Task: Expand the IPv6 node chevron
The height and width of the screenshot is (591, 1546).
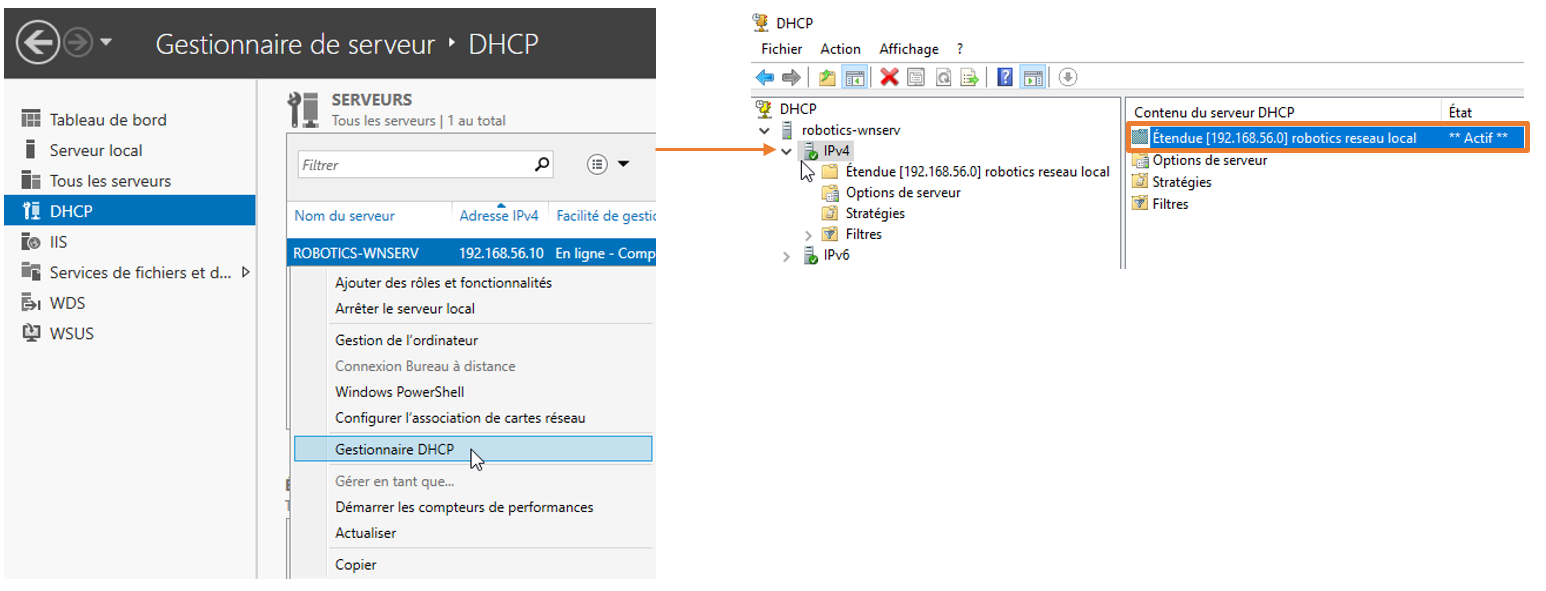Action: point(787,256)
